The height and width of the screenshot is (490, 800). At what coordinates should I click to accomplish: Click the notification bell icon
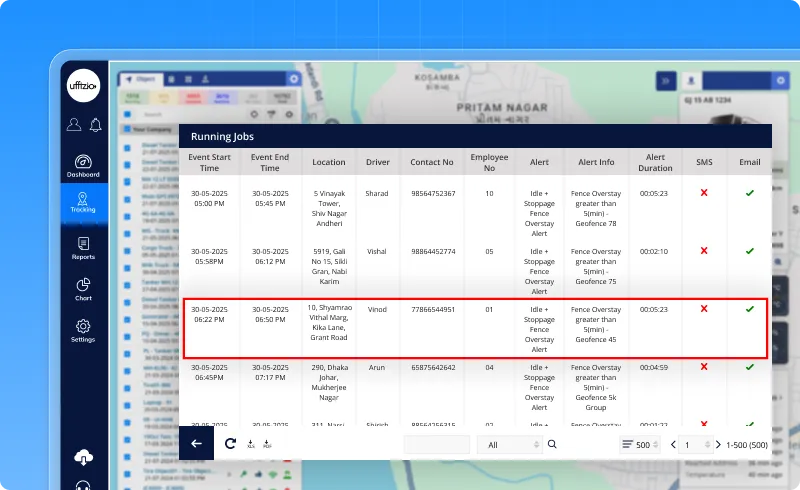coord(96,125)
